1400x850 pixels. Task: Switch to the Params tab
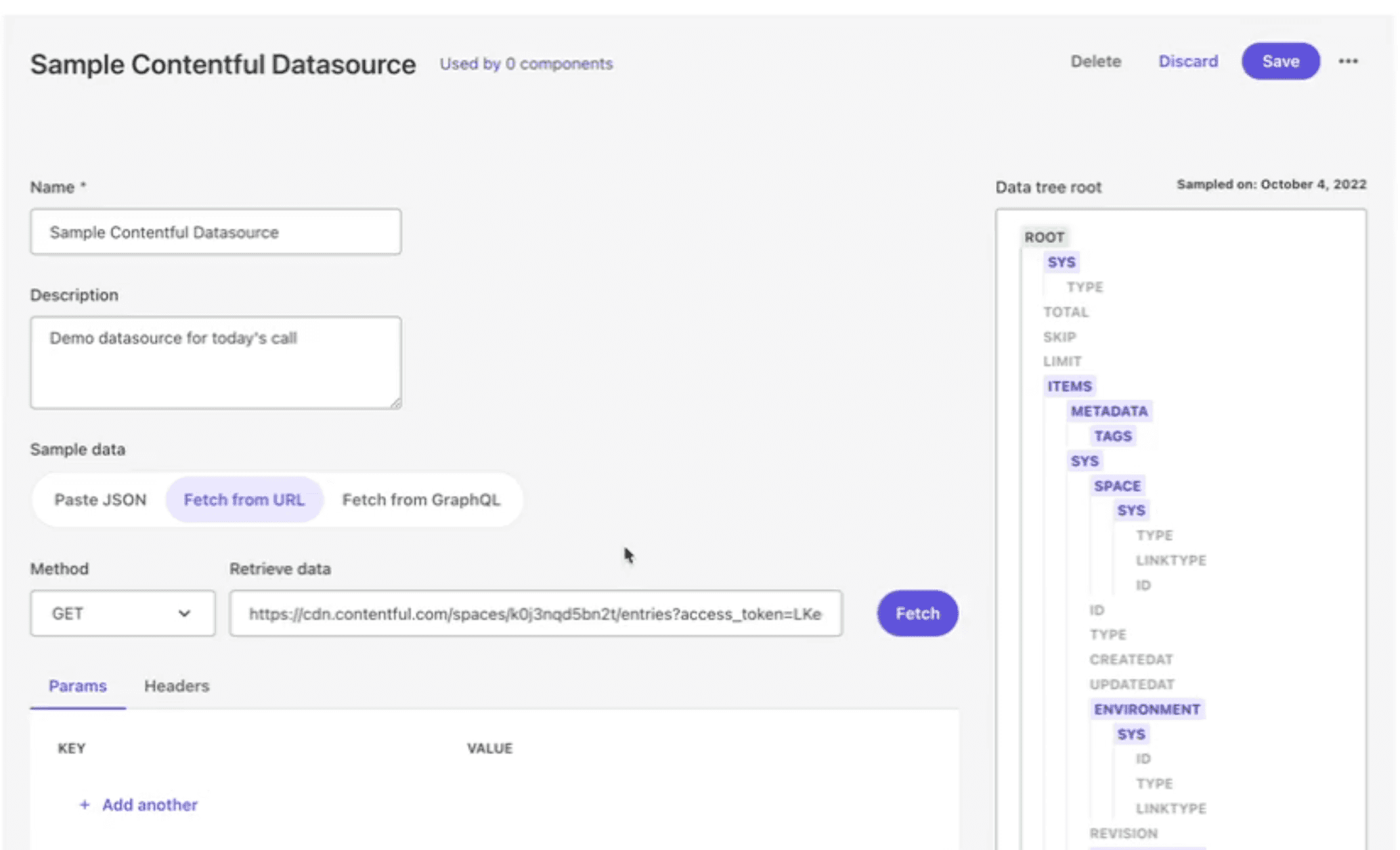77,686
